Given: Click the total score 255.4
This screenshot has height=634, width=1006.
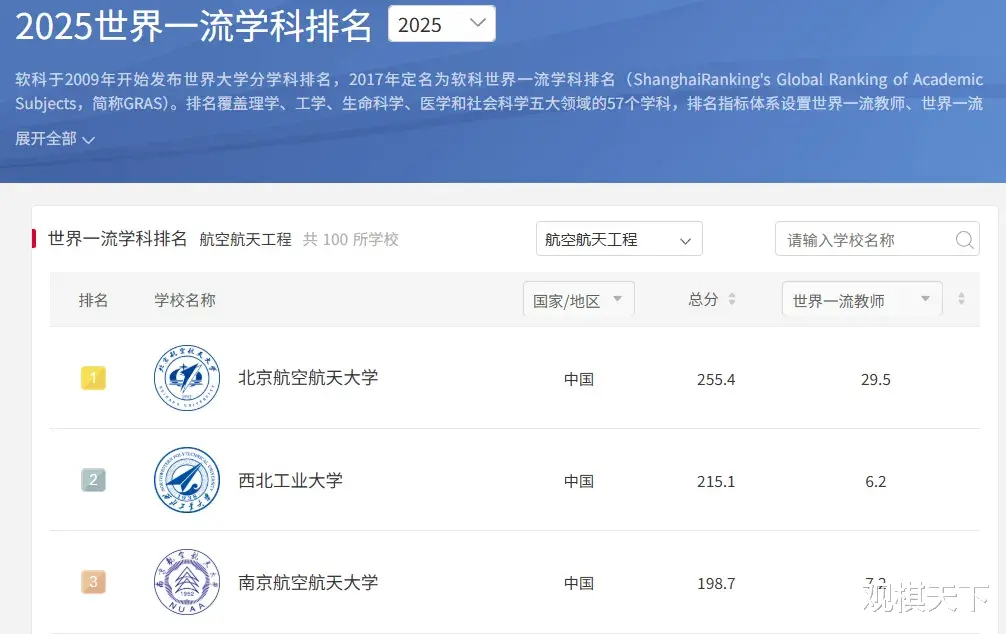Looking at the screenshot, I should pyautogui.click(x=716, y=379).
